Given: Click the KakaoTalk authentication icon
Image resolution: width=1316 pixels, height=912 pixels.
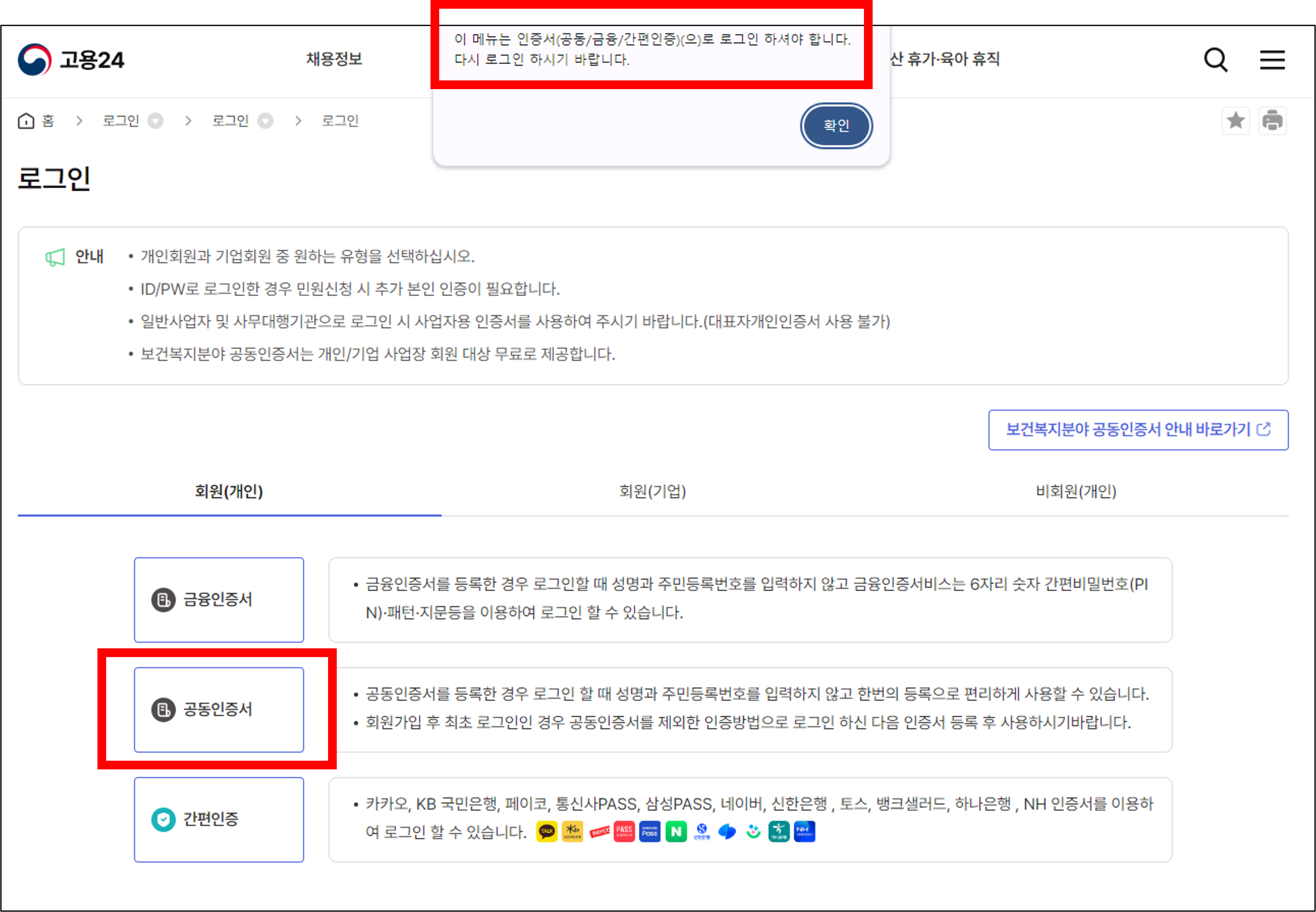Looking at the screenshot, I should click(547, 832).
